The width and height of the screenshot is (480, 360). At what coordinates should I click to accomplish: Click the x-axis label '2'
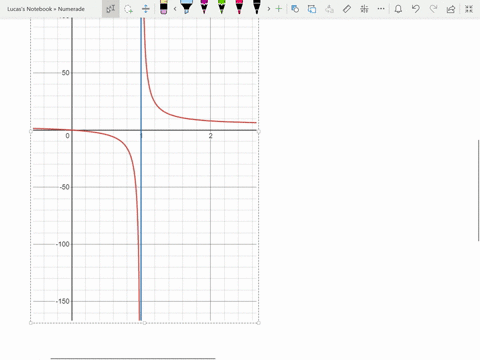[x=210, y=136]
